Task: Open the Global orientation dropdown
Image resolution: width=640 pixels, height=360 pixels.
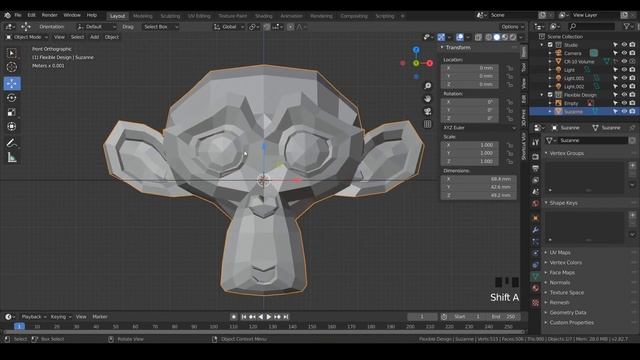Action: coord(229,27)
